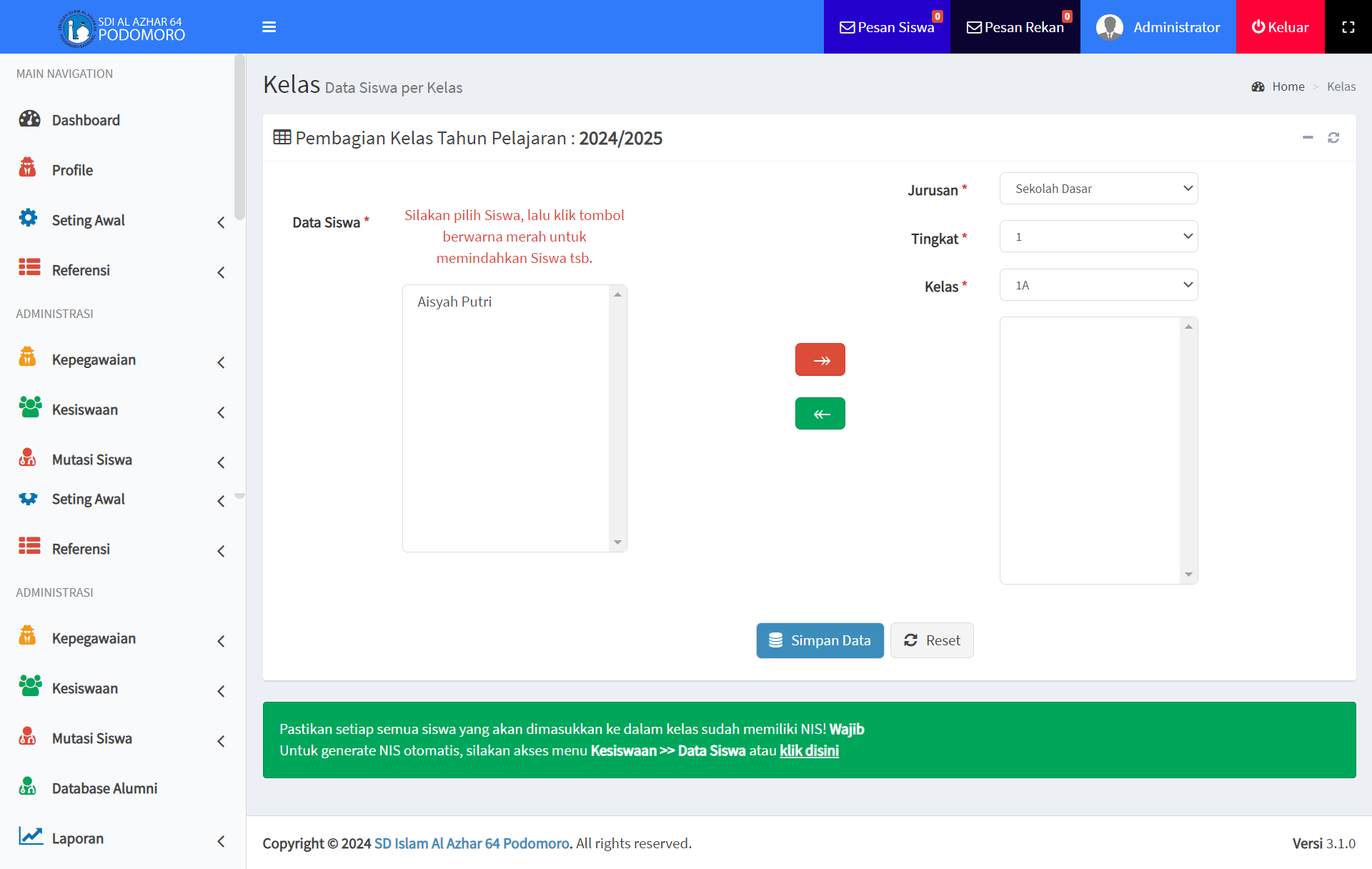Click the Simpan Data button
1372x869 pixels.
coord(820,640)
